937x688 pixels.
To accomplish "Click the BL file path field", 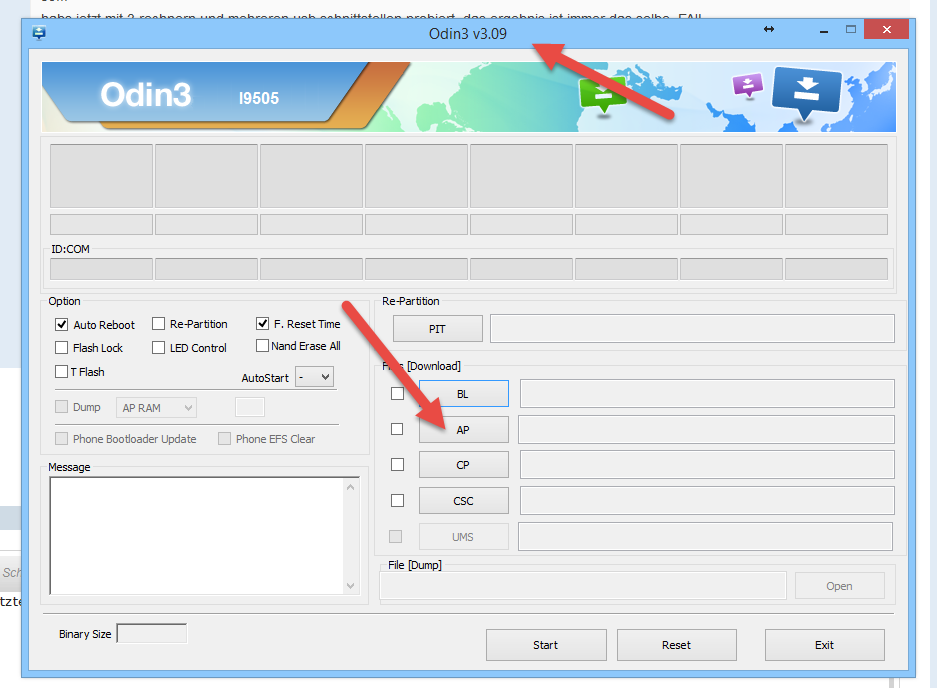I will (707, 393).
